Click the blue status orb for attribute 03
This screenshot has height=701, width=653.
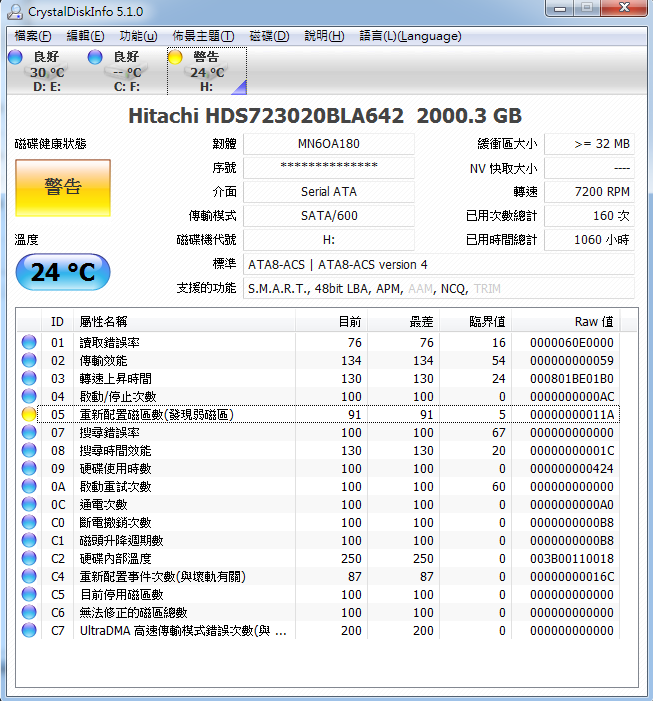pos(29,378)
